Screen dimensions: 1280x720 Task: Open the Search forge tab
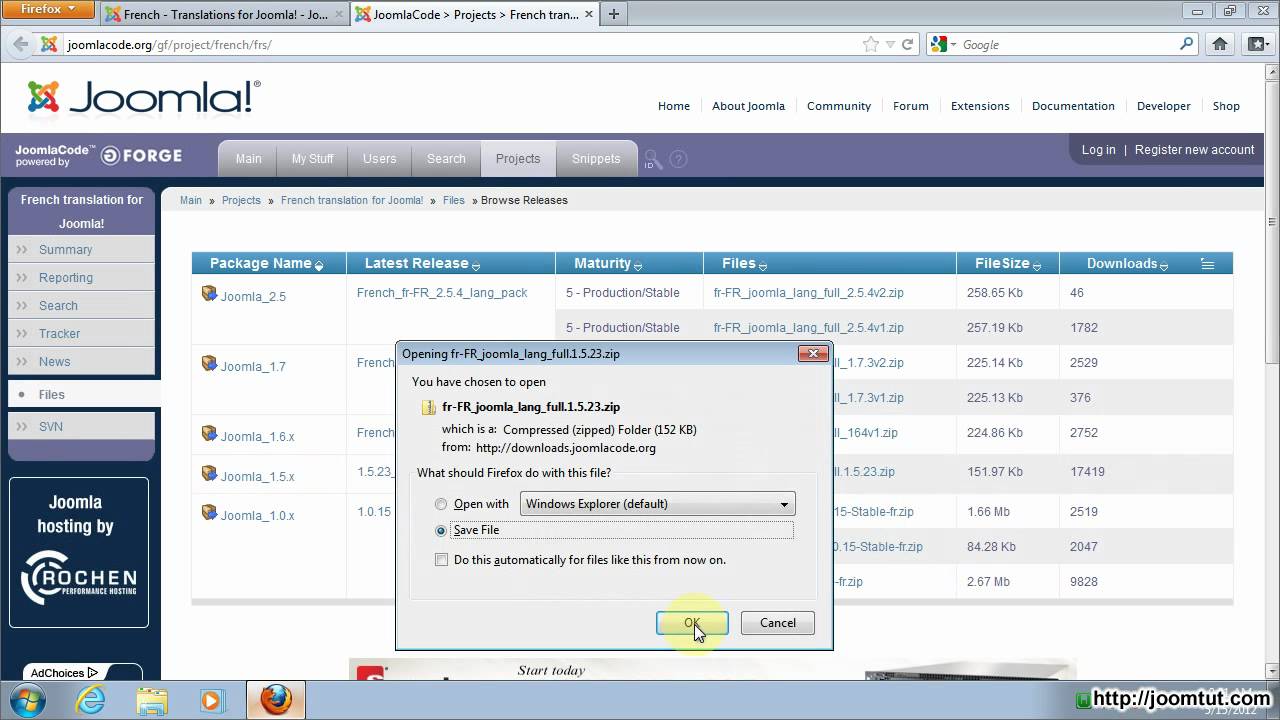[446, 159]
